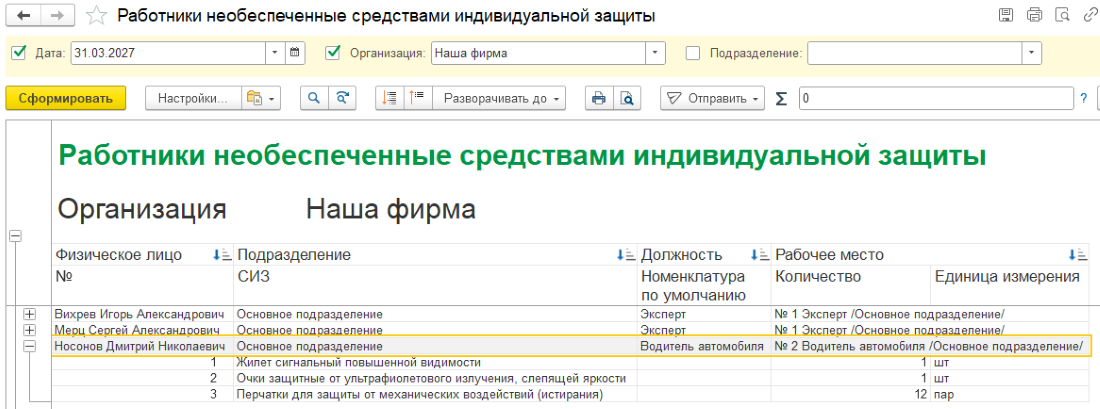The height and width of the screenshot is (409, 1100).
Task: Add report to favorites with star icon
Action: click(x=95, y=16)
